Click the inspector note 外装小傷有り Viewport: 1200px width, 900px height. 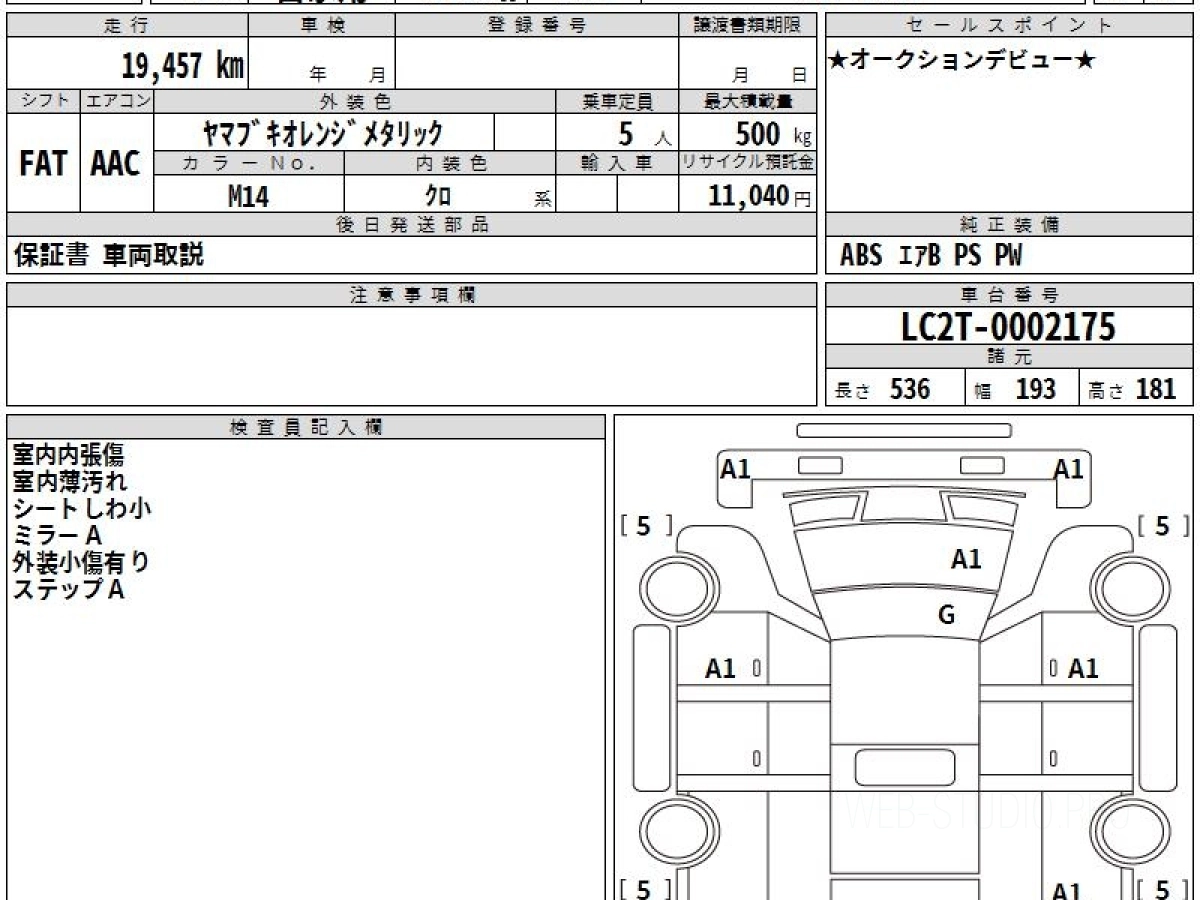pyautogui.click(x=81, y=563)
